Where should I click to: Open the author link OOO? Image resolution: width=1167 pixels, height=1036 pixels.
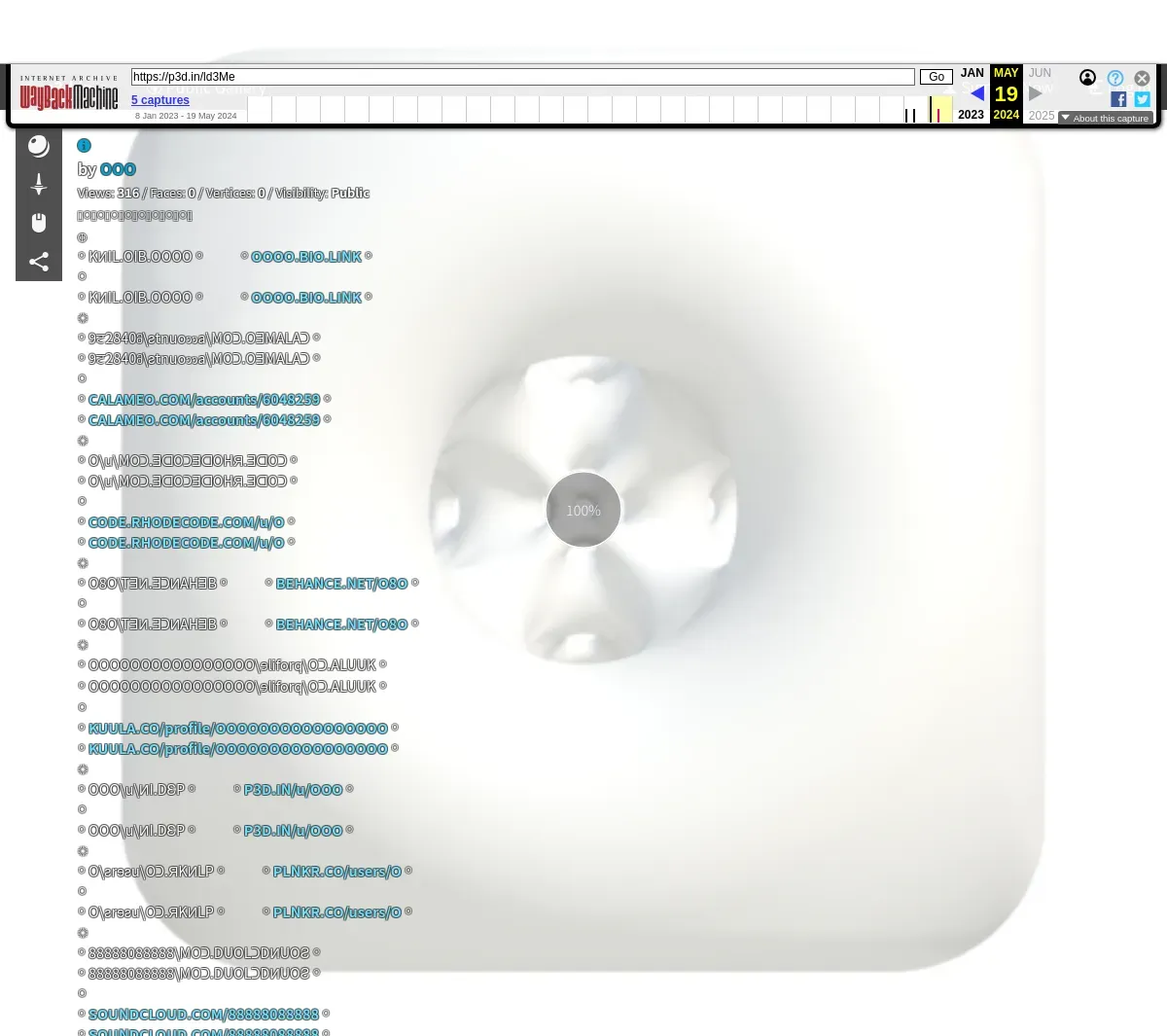pos(118,169)
